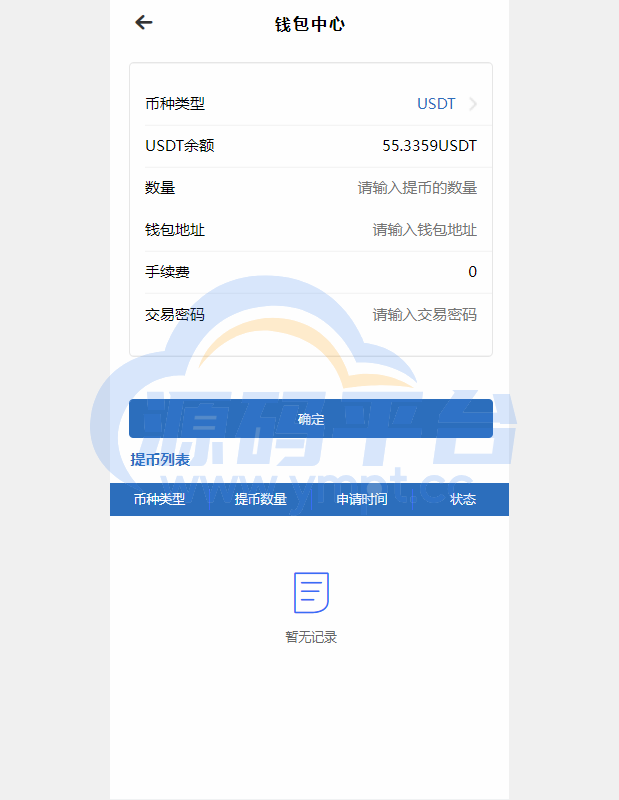Click the 暂无记录 empty state text
The image size is (619, 800).
(x=310, y=637)
